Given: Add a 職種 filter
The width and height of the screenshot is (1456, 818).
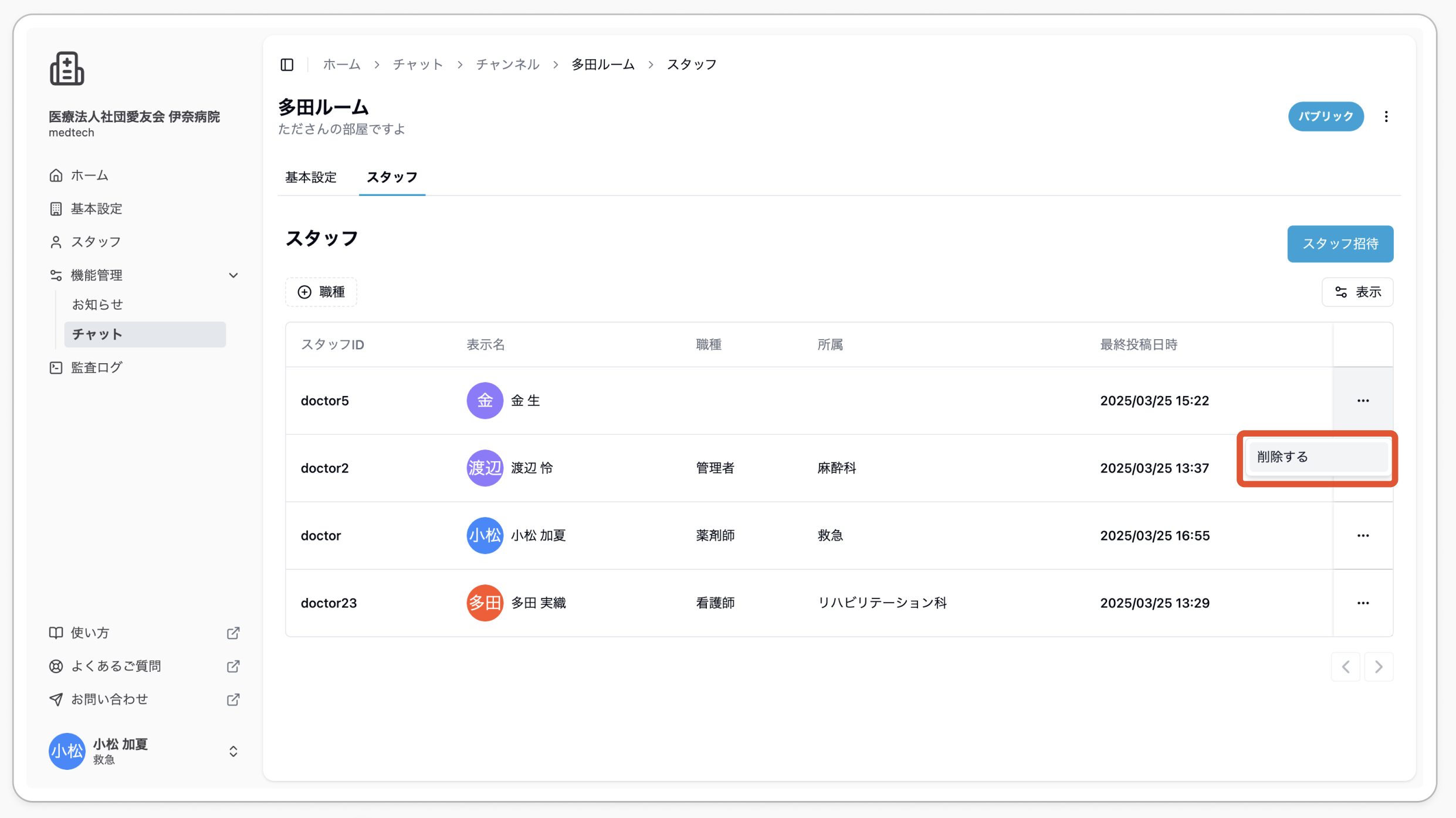Looking at the screenshot, I should 321,292.
